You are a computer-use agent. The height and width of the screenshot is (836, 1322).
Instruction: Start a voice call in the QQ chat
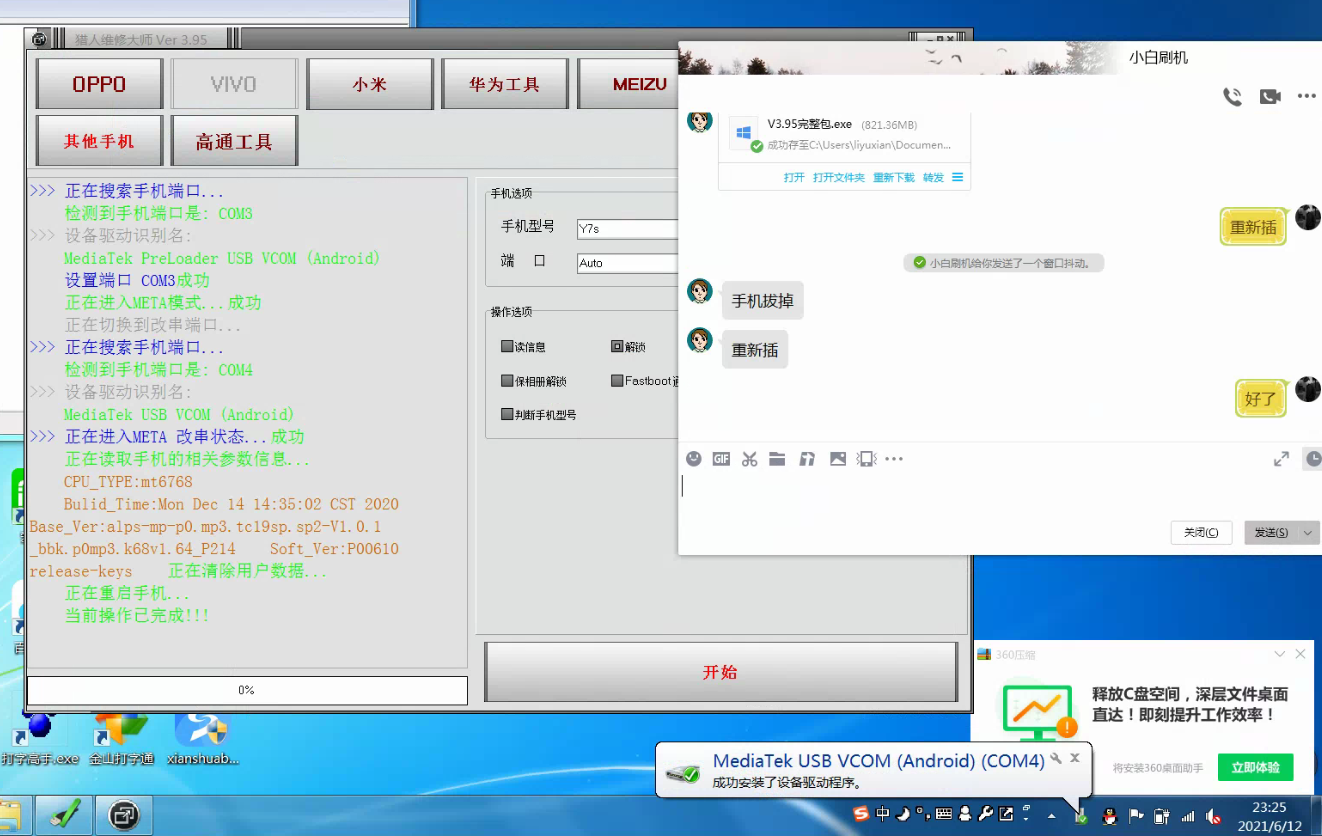point(1232,96)
